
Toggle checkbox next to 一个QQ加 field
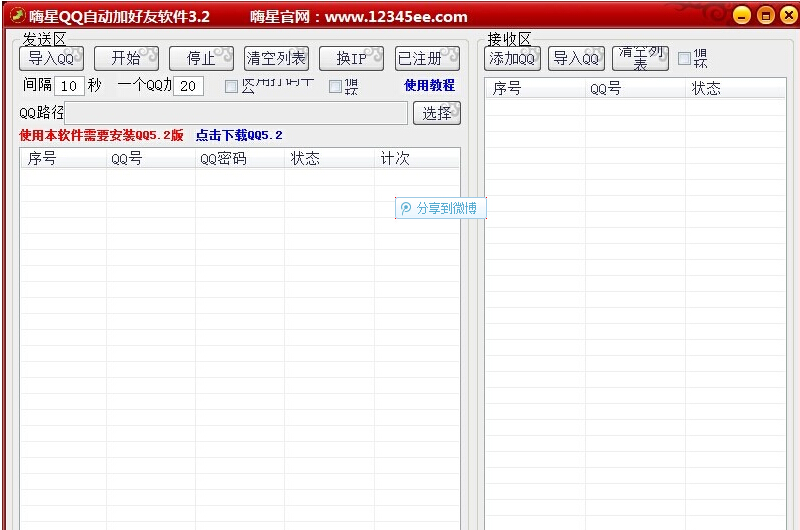click(231, 86)
